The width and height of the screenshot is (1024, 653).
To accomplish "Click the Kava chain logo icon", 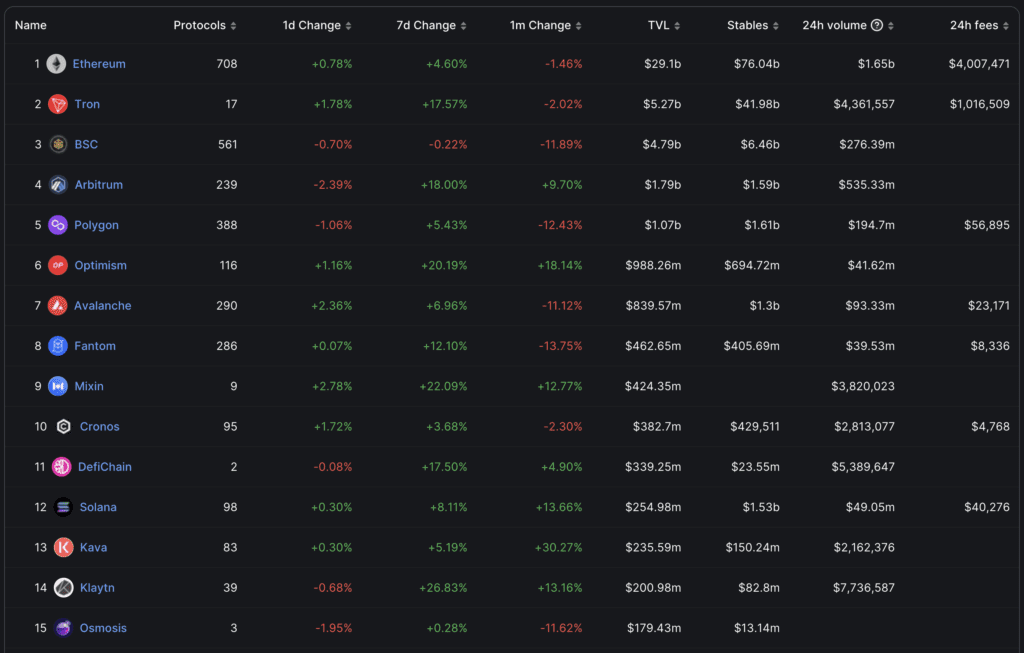I will pos(63,547).
